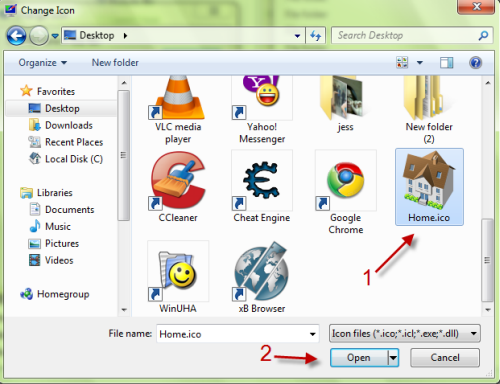500x384 pixels.
Task: Toggle the preview pane button
Action: click(x=446, y=63)
